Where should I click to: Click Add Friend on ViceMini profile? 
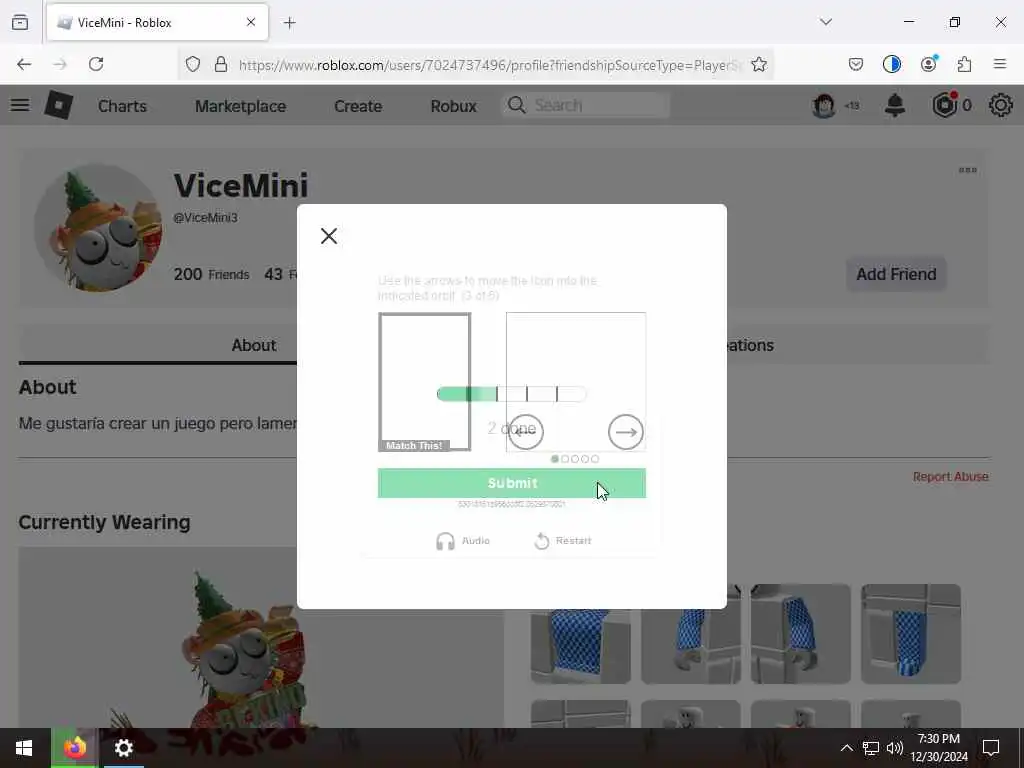point(896,274)
